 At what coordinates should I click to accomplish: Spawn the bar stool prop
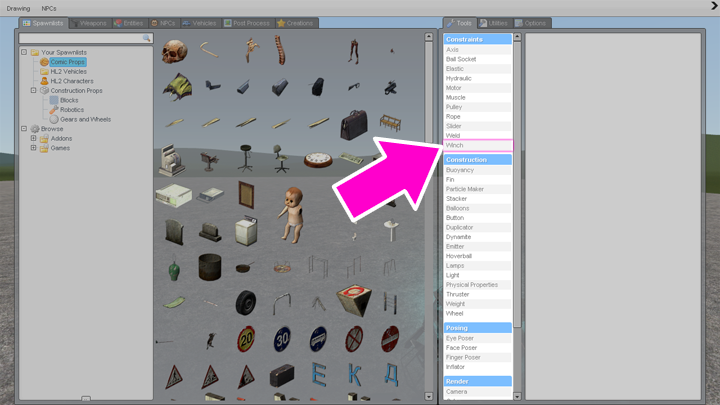(246, 158)
